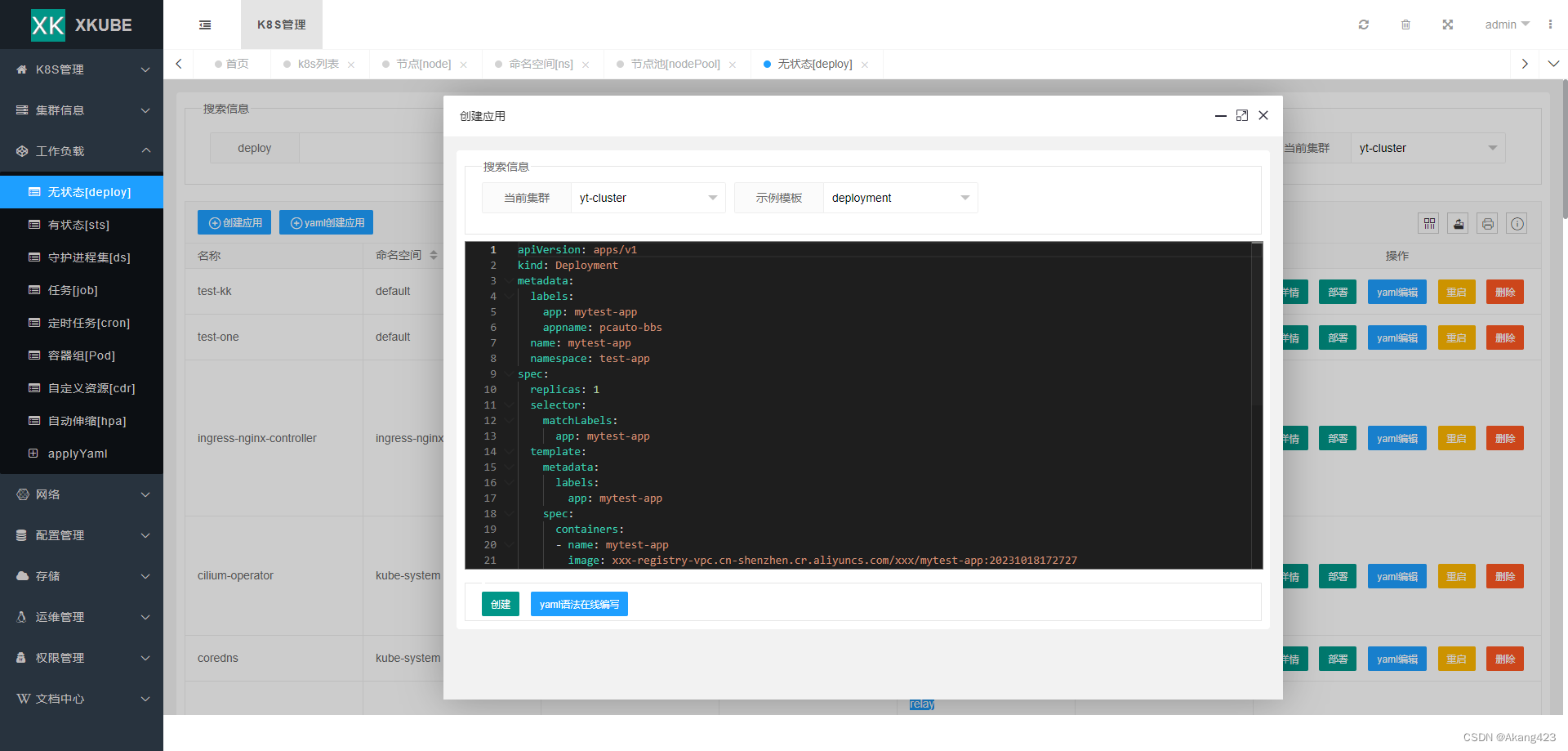
Task: Click the column filter grid icon
Action: pyautogui.click(x=1429, y=223)
